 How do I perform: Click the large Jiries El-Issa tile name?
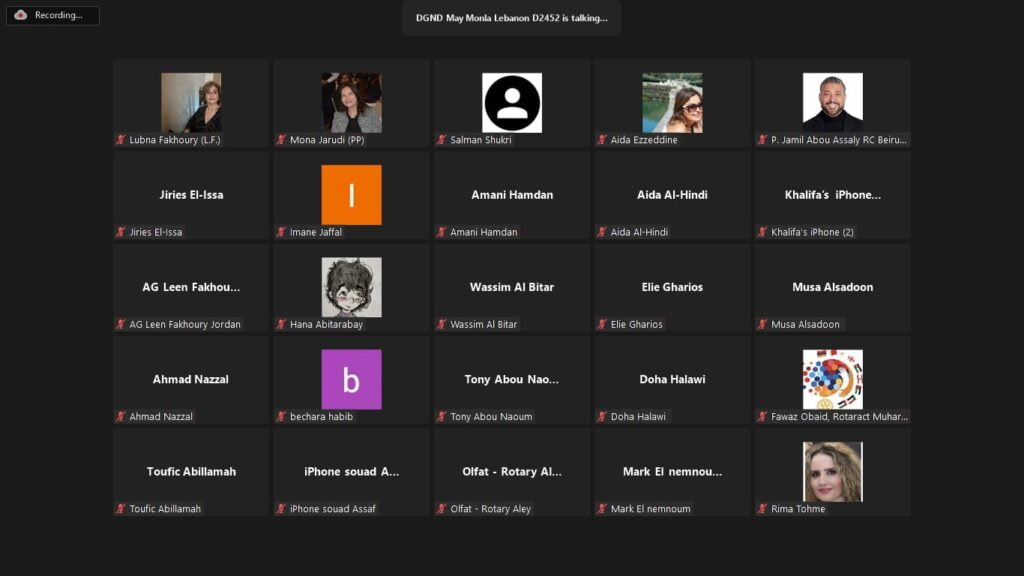coord(191,195)
